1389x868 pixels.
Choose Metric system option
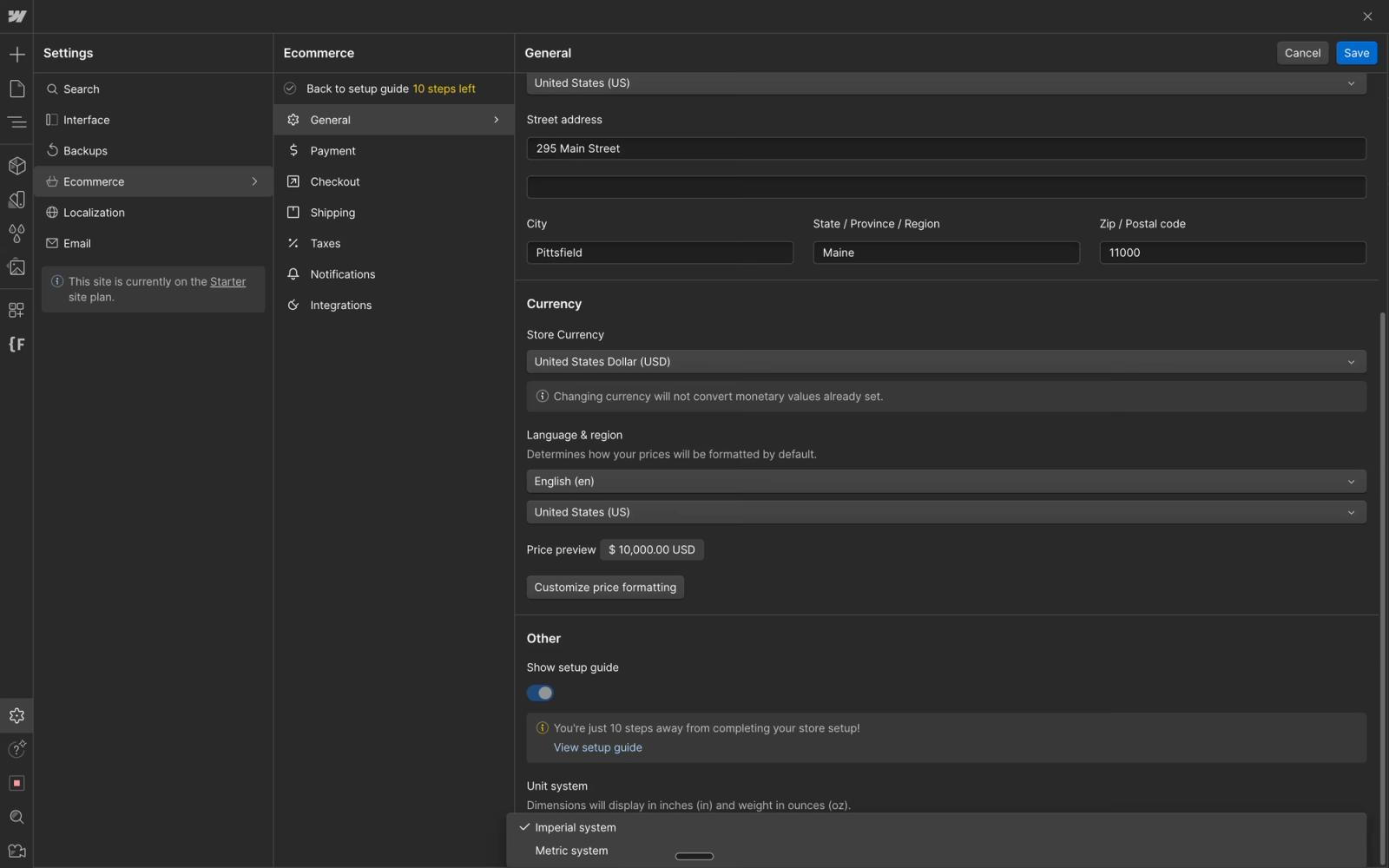coord(937,851)
